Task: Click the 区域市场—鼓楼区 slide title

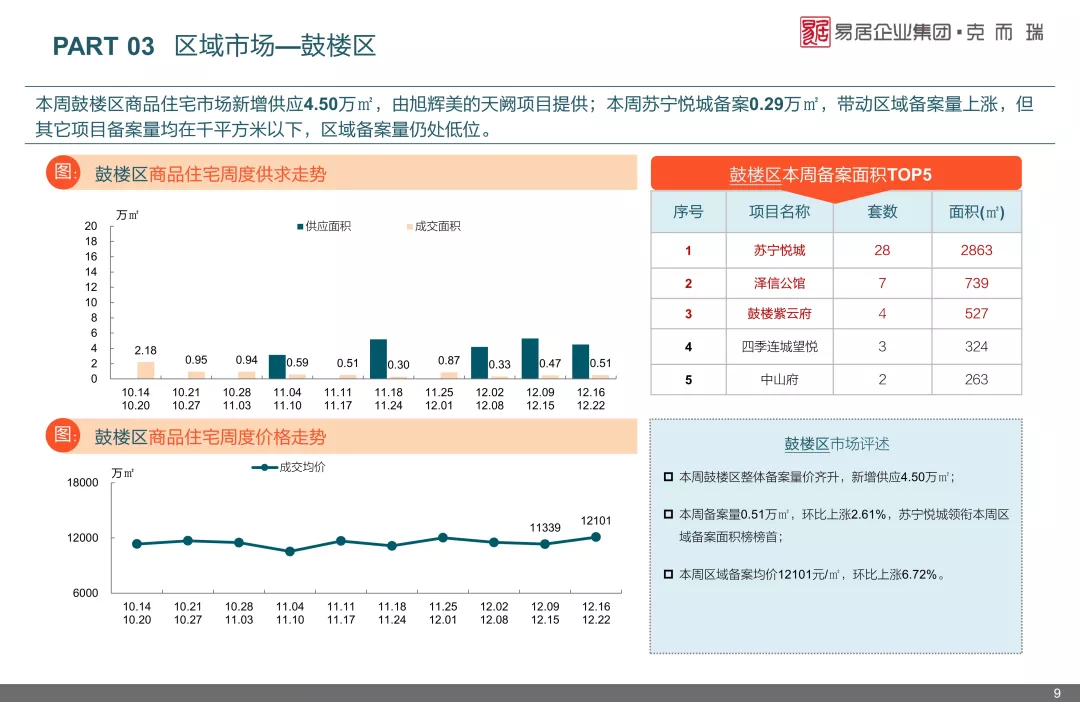Action: tap(276, 46)
